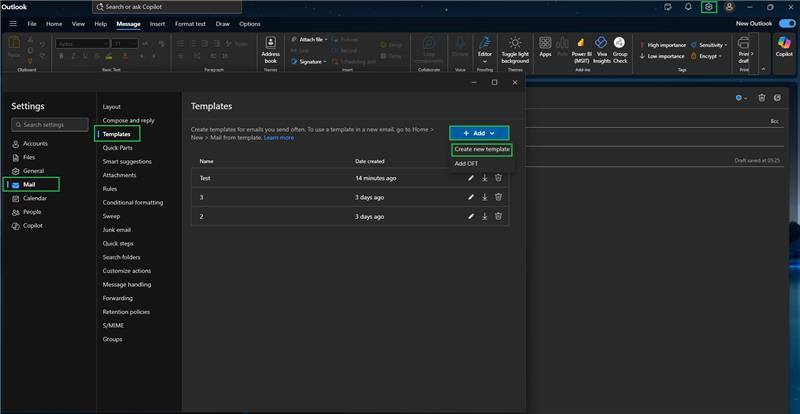Focus the Search settings field
The width and height of the screenshot is (800, 414).
49,125
